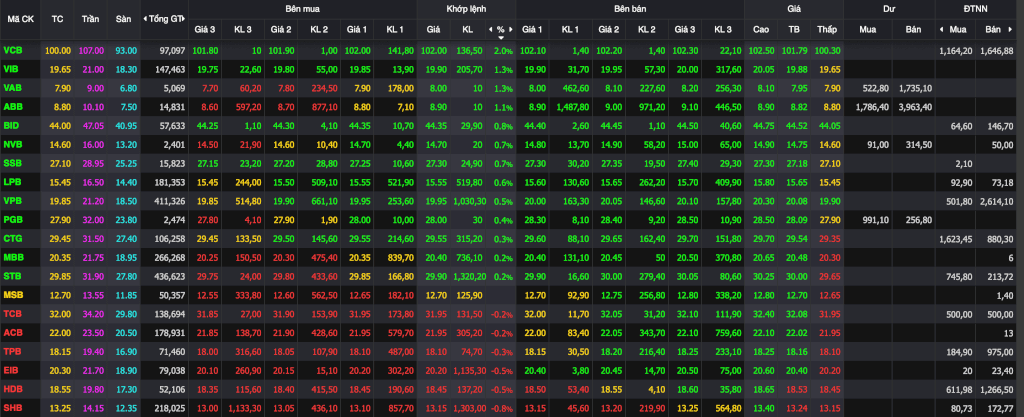Sort by the Cao high price header
This screenshot has width=1024, height=417.
tap(761, 30)
